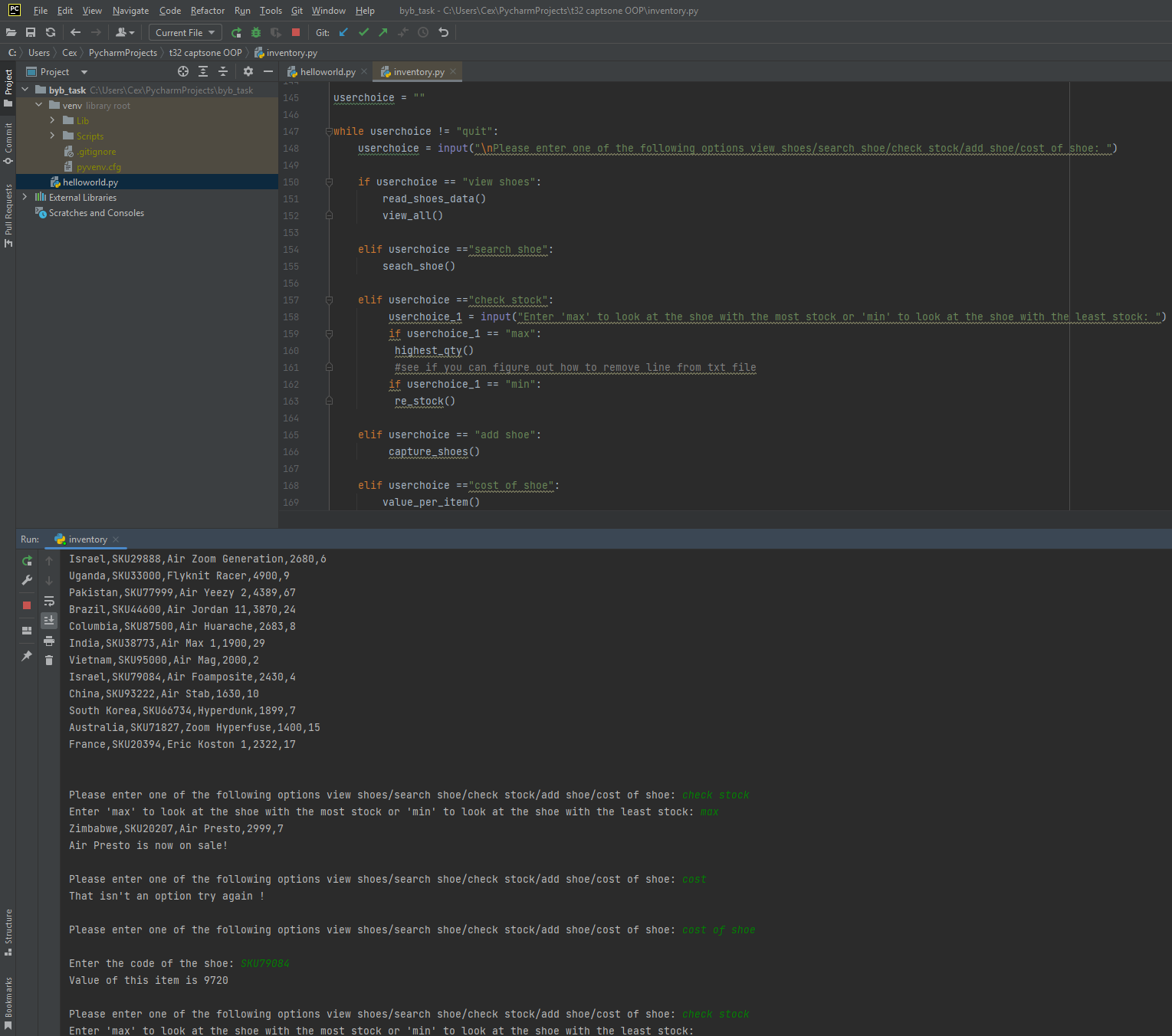Toggle scroll to end in console

point(49,621)
